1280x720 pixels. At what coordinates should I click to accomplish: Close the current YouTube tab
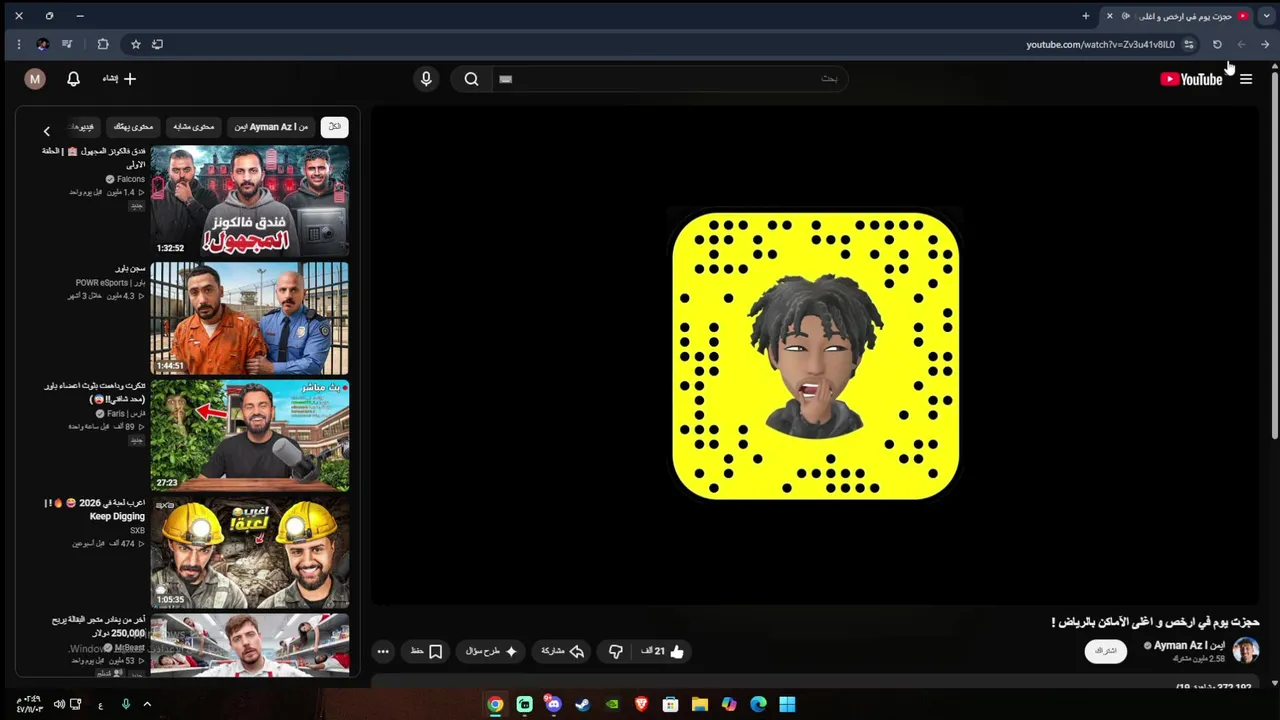click(x=1109, y=16)
